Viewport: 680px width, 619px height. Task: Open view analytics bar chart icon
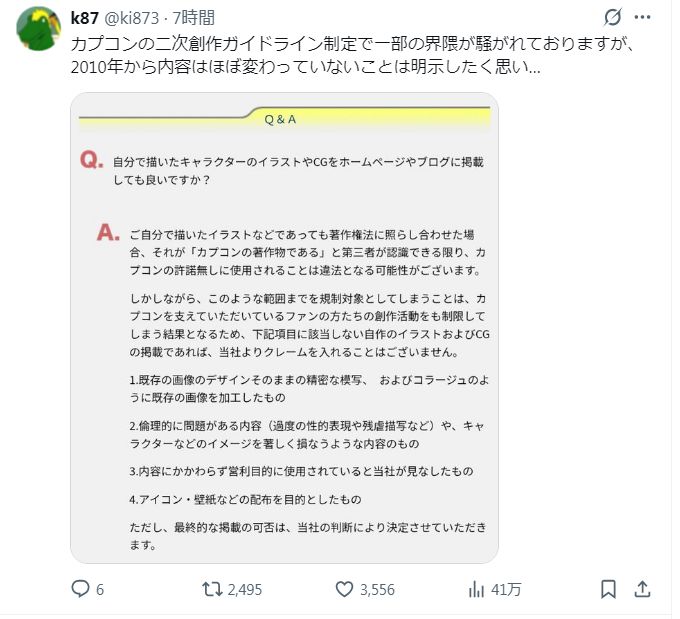476,589
